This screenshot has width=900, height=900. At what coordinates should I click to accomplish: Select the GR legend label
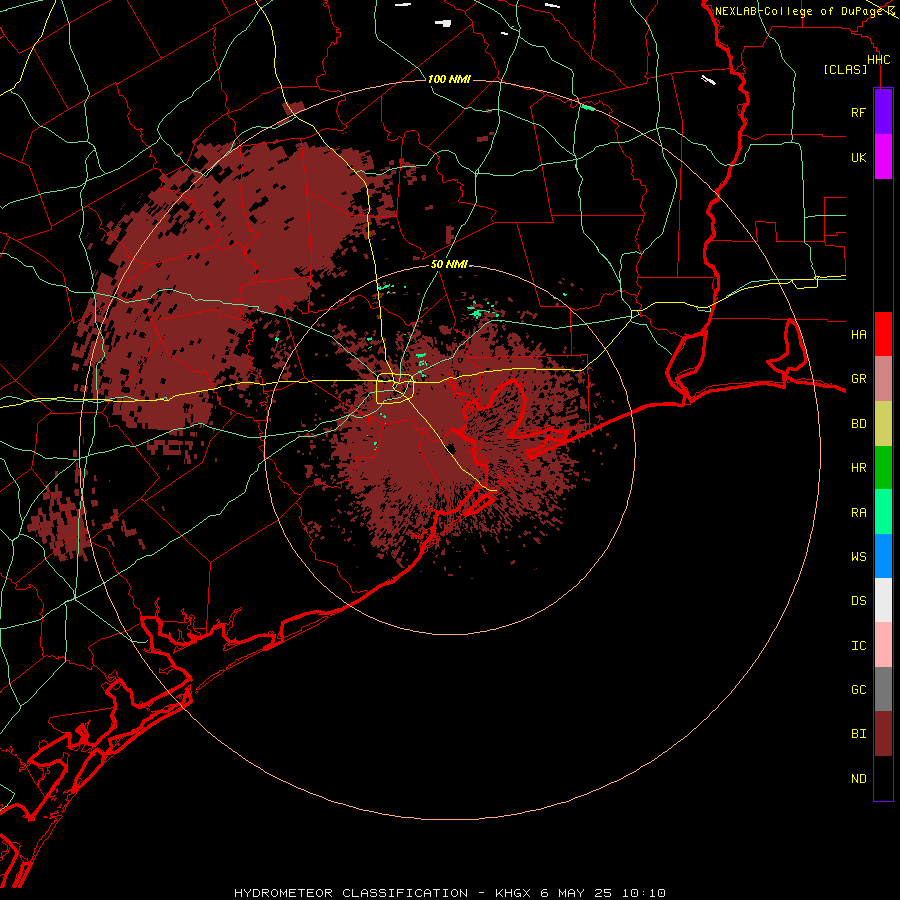click(x=858, y=379)
